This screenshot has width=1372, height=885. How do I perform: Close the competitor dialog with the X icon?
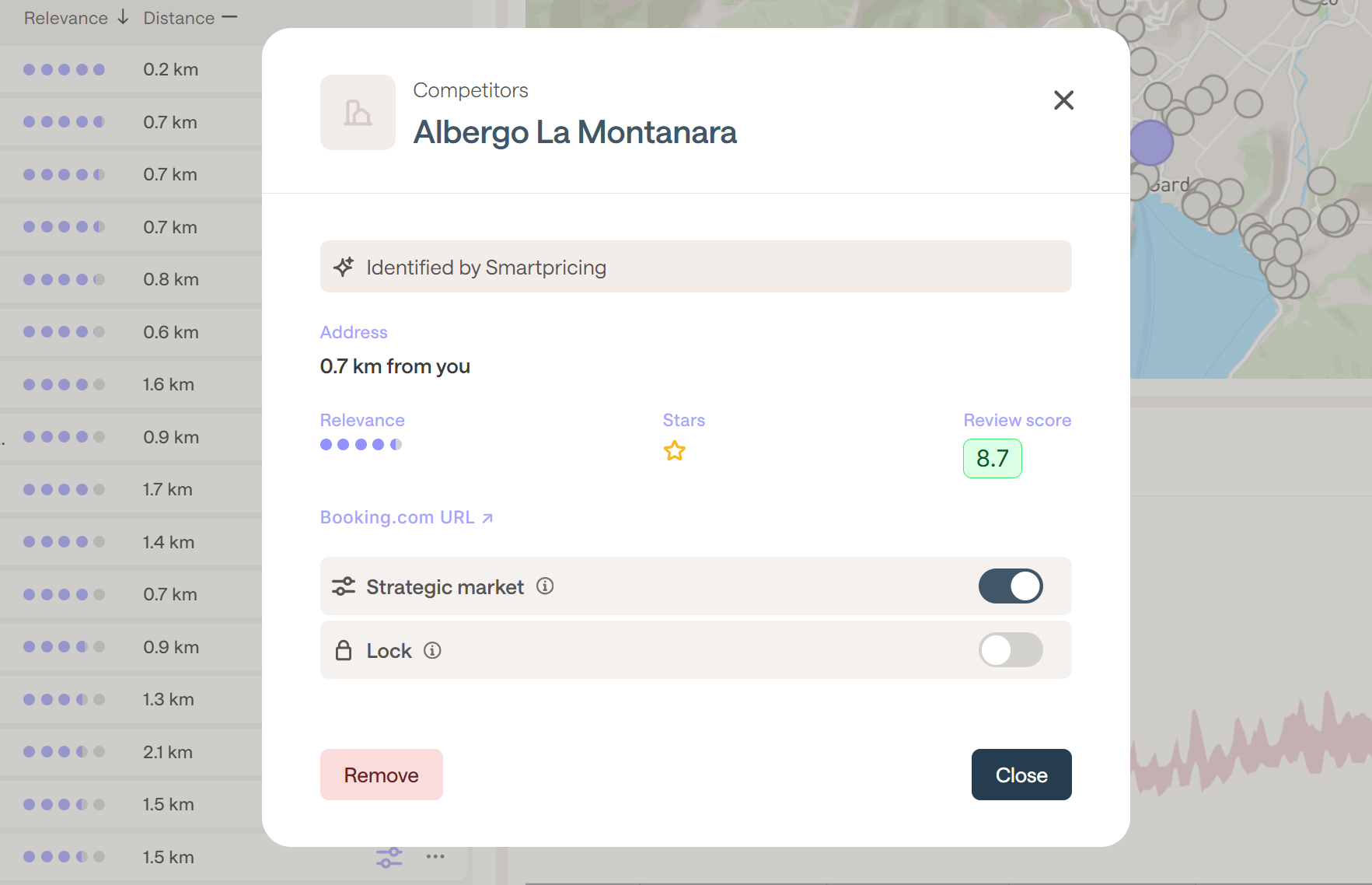click(1063, 100)
